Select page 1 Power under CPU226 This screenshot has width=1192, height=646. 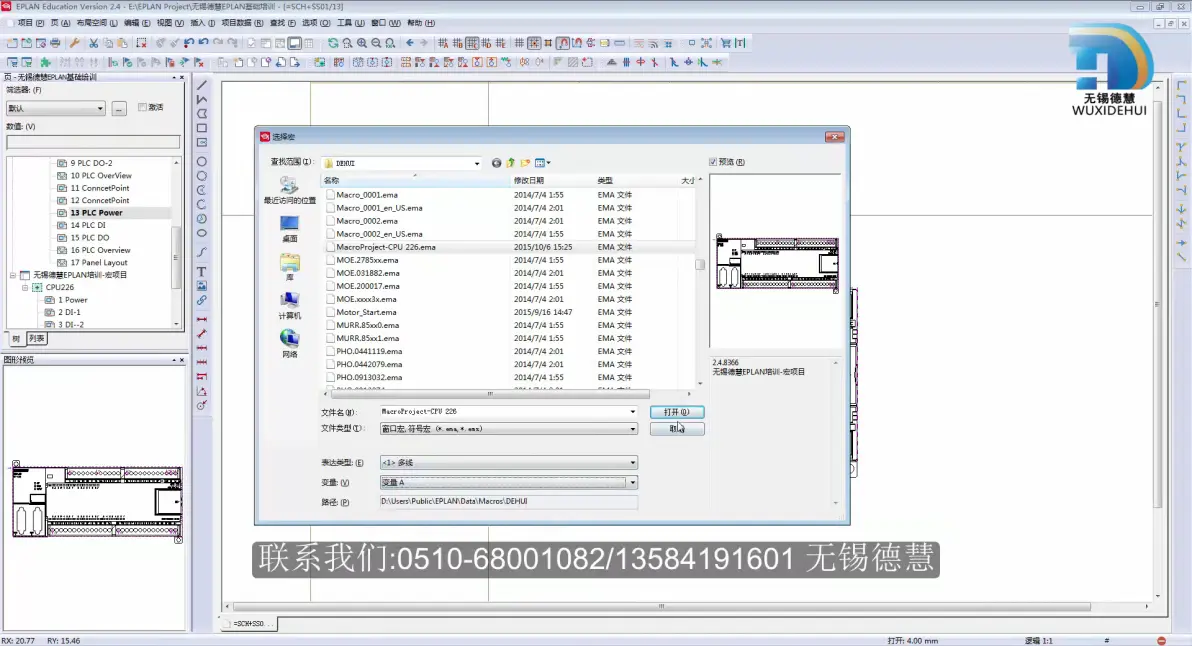coord(73,300)
